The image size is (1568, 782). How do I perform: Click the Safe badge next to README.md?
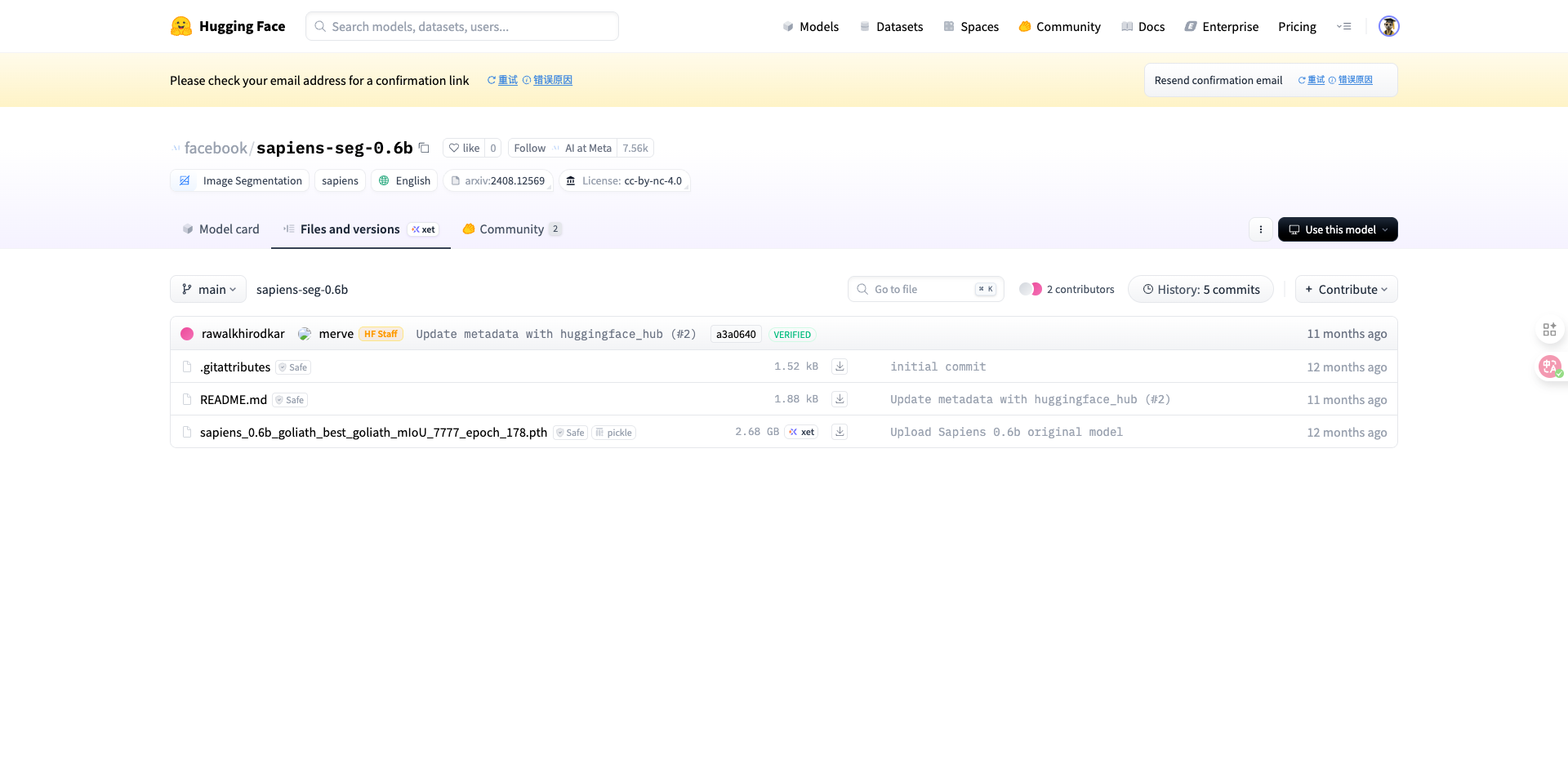tap(290, 399)
